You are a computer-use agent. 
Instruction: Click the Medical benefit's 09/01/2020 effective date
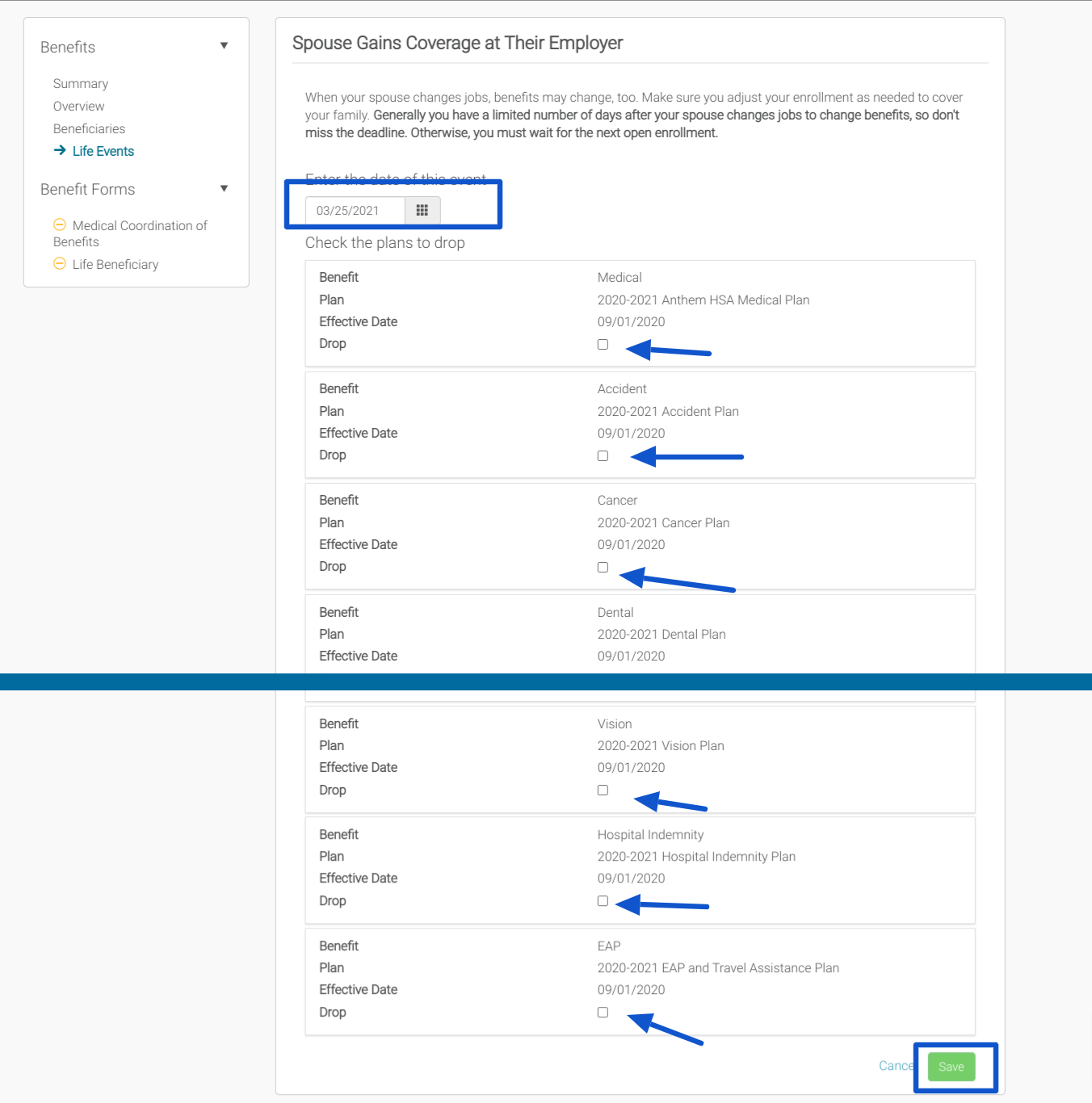pos(632,321)
